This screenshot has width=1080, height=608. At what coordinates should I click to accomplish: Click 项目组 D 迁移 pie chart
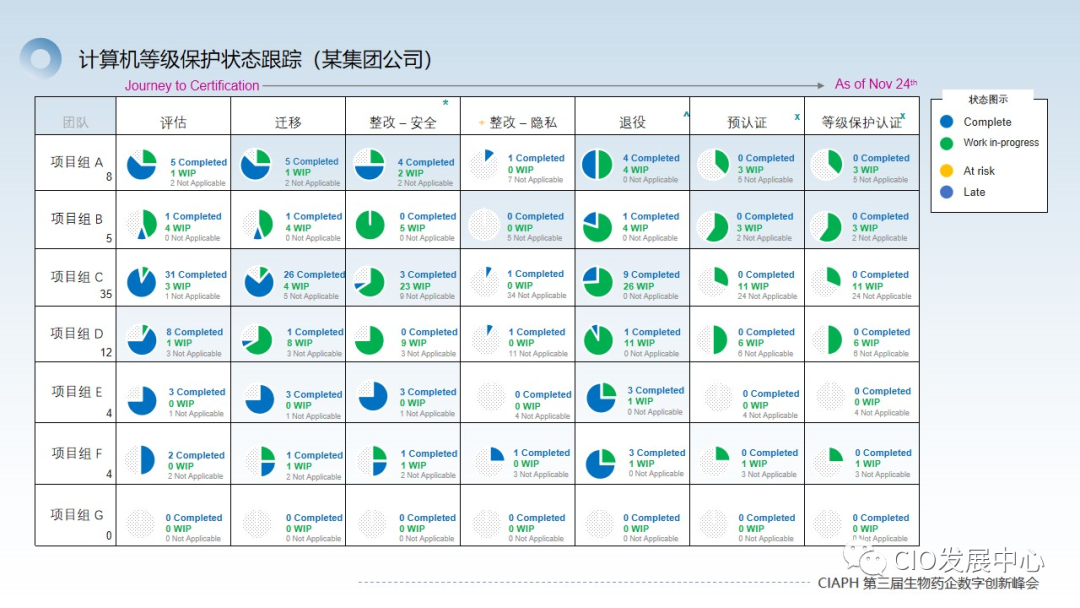click(x=257, y=340)
